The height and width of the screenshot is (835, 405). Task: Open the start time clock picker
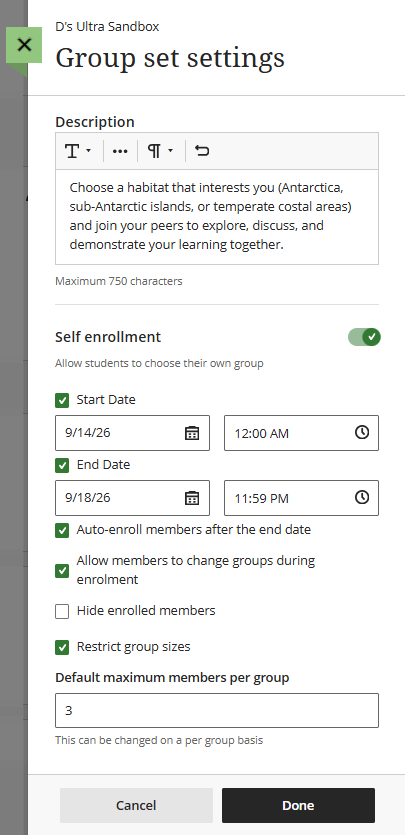pyautogui.click(x=362, y=432)
